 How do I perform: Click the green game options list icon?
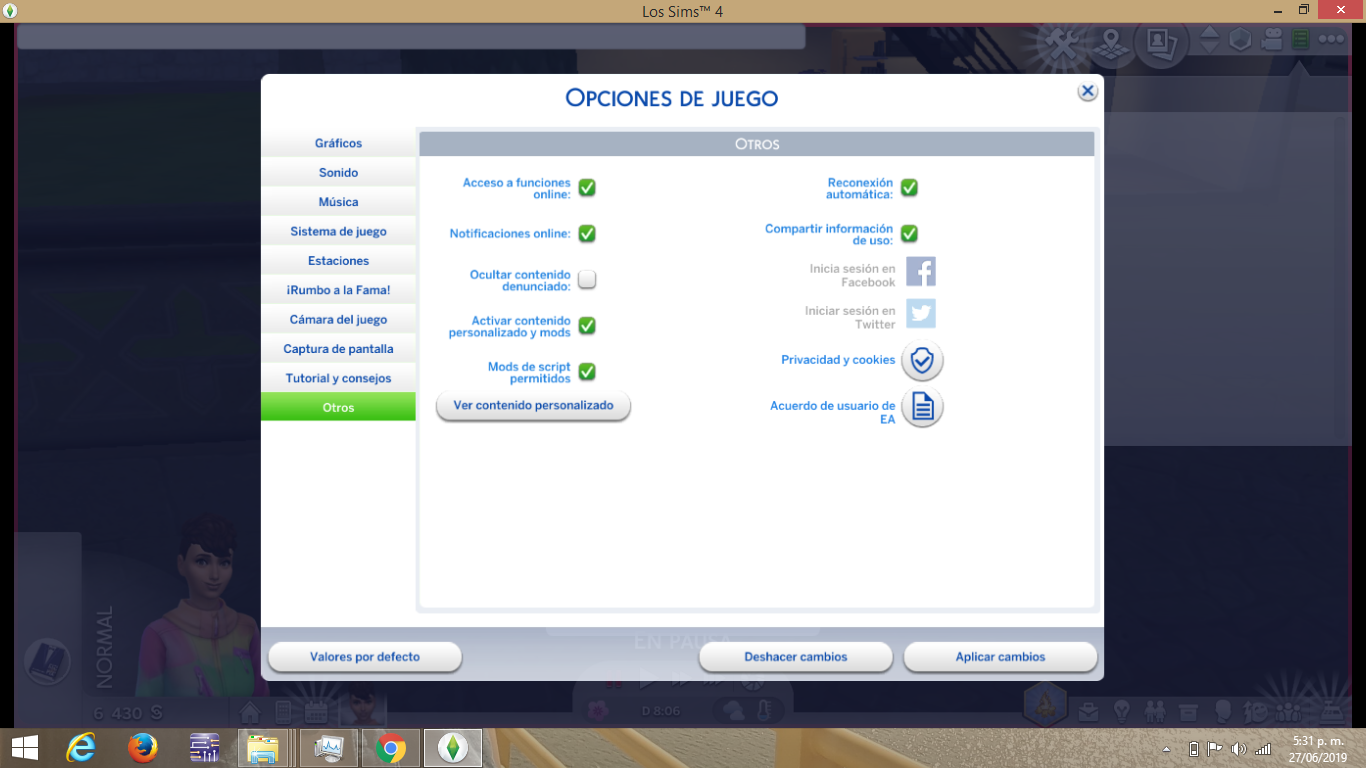click(x=1300, y=40)
